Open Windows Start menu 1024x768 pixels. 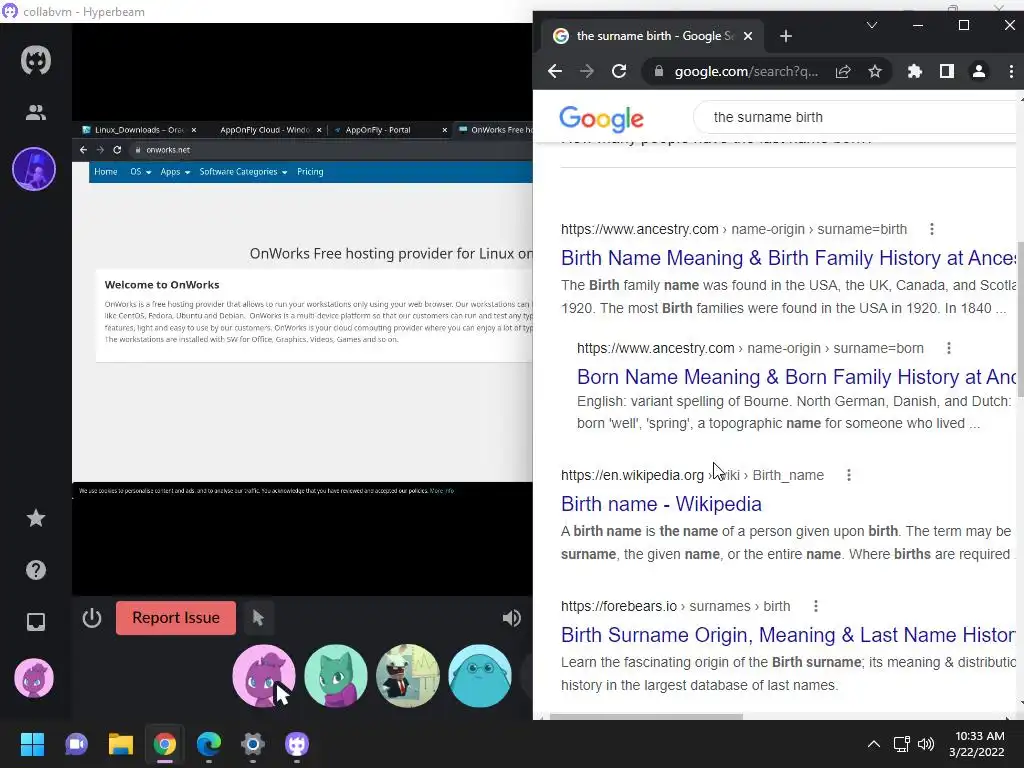pyautogui.click(x=32, y=744)
